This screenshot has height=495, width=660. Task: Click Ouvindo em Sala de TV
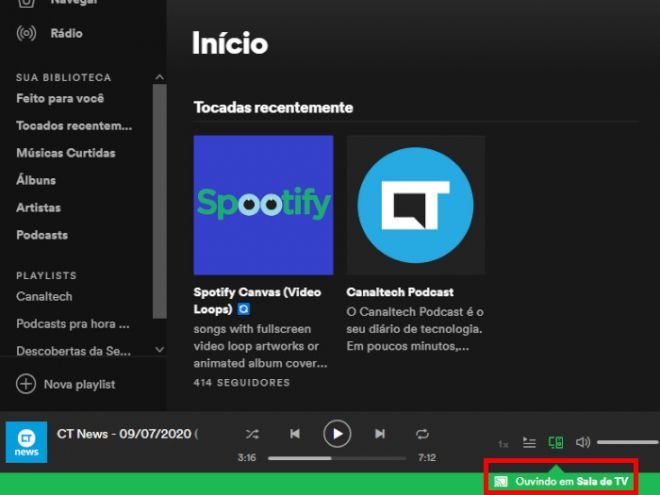click(572, 482)
